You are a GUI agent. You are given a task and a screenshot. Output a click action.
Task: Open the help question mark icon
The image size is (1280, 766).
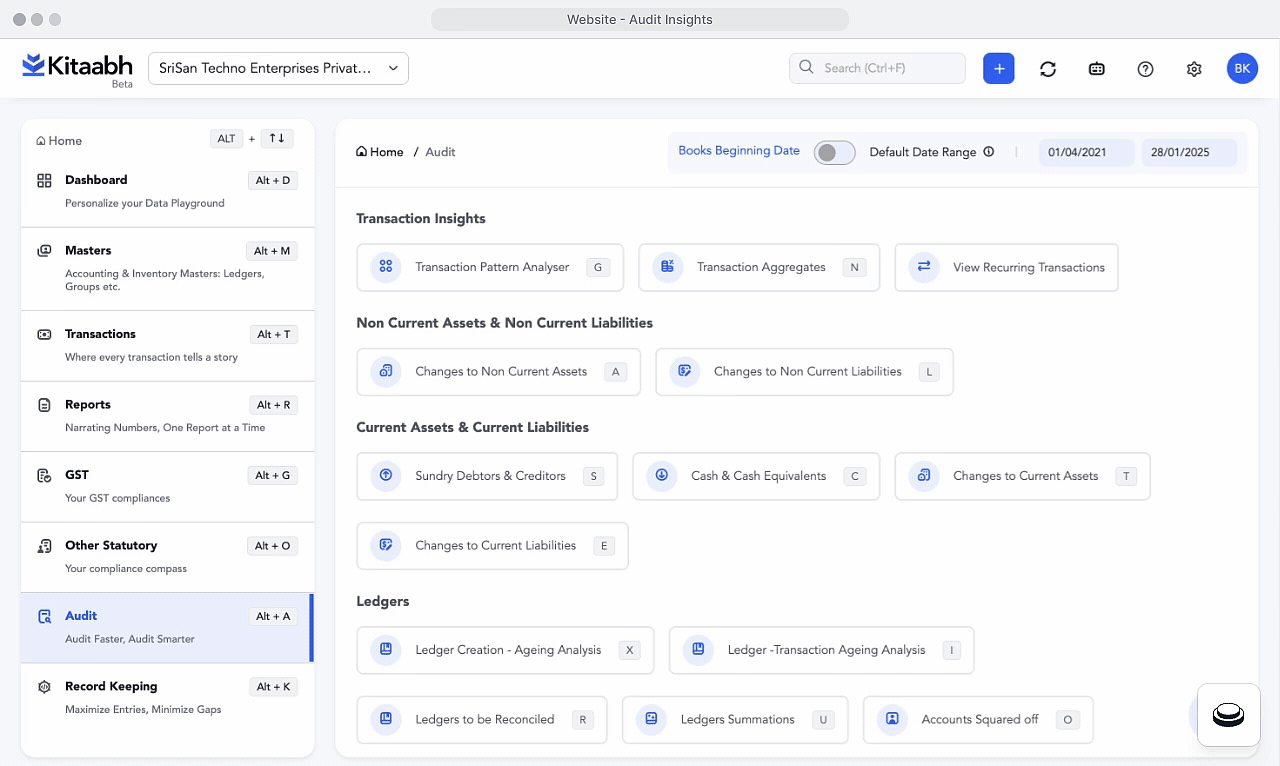pos(1145,68)
